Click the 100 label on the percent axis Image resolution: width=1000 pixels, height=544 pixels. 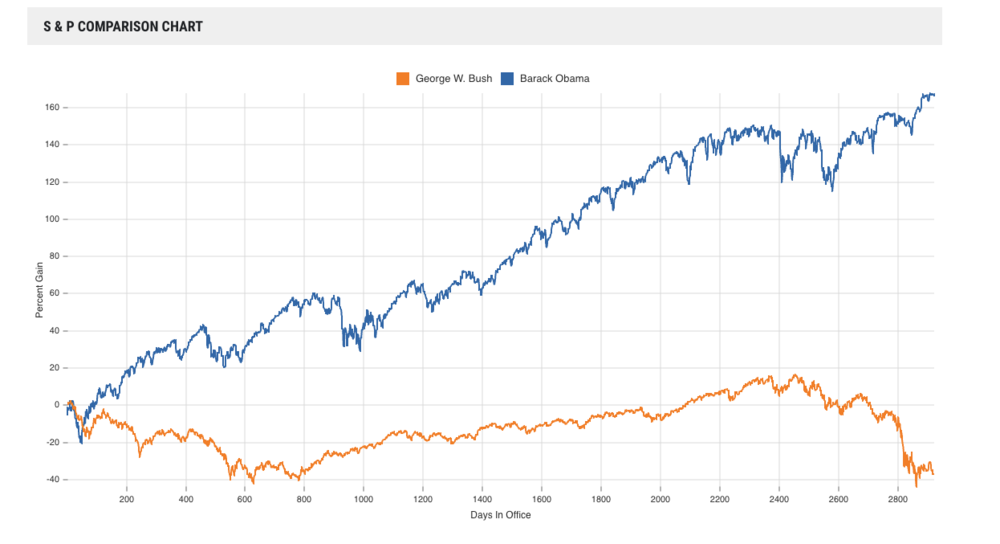pyautogui.click(x=51, y=219)
